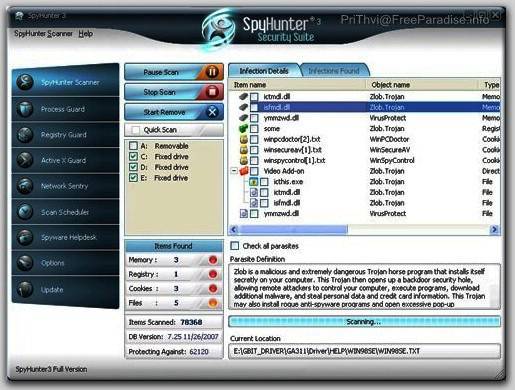Click the Current Location path field
This screenshot has width=515, height=390.
point(364,351)
